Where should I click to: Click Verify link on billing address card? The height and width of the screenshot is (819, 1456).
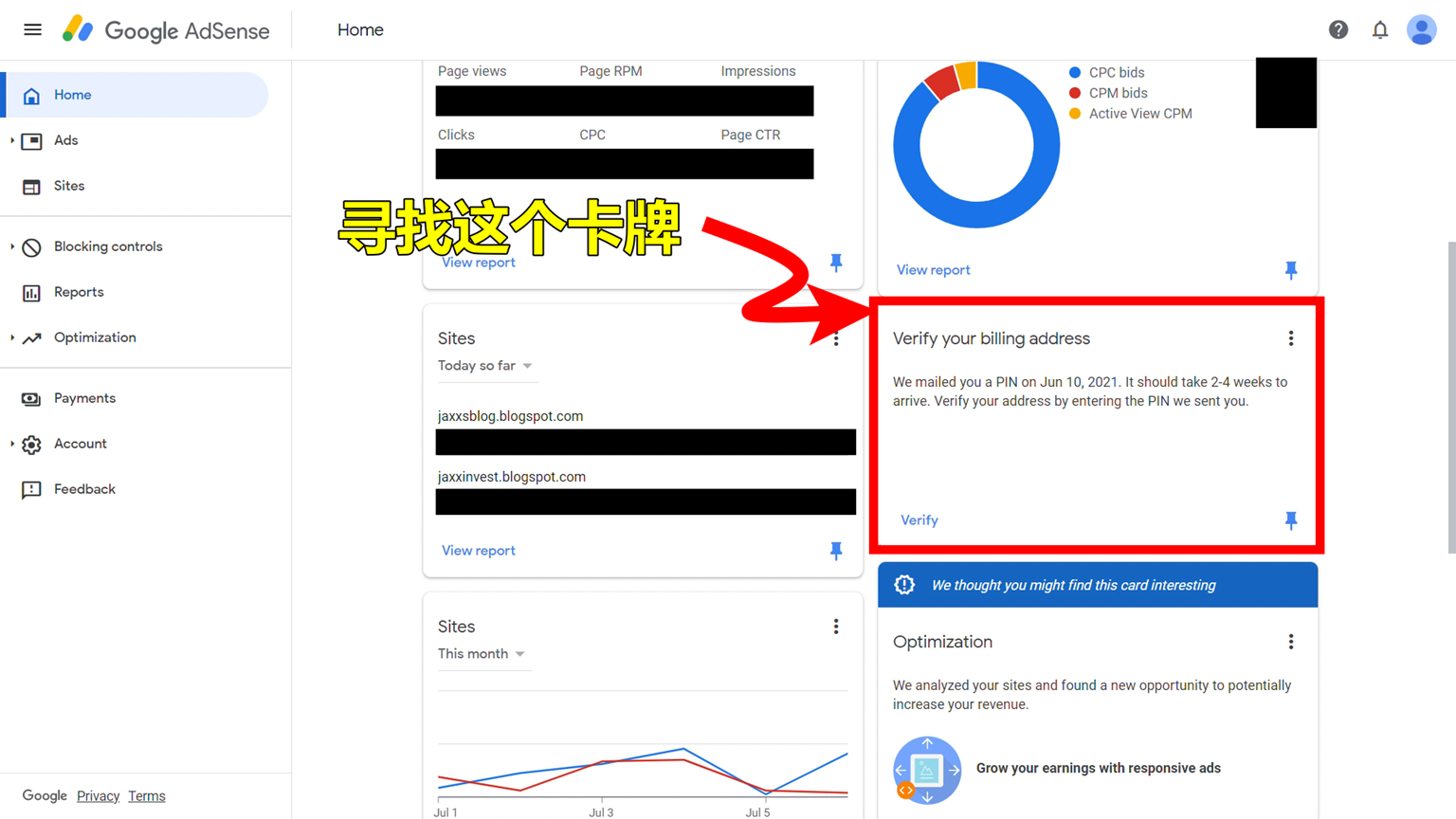pos(919,520)
